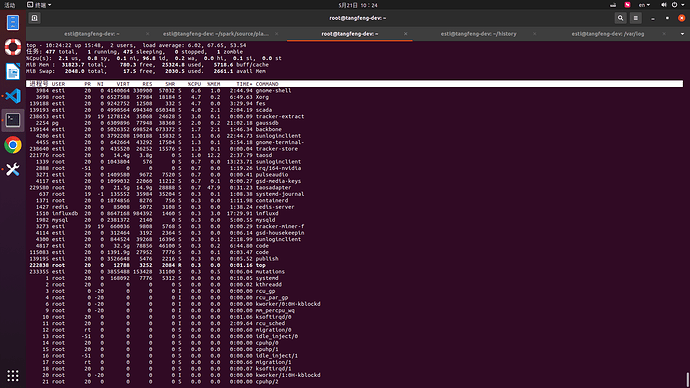Image resolution: width=690 pixels, height=388 pixels.
Task: Switch to the ~/spark/source/pla... tab
Action: click(x=216, y=34)
